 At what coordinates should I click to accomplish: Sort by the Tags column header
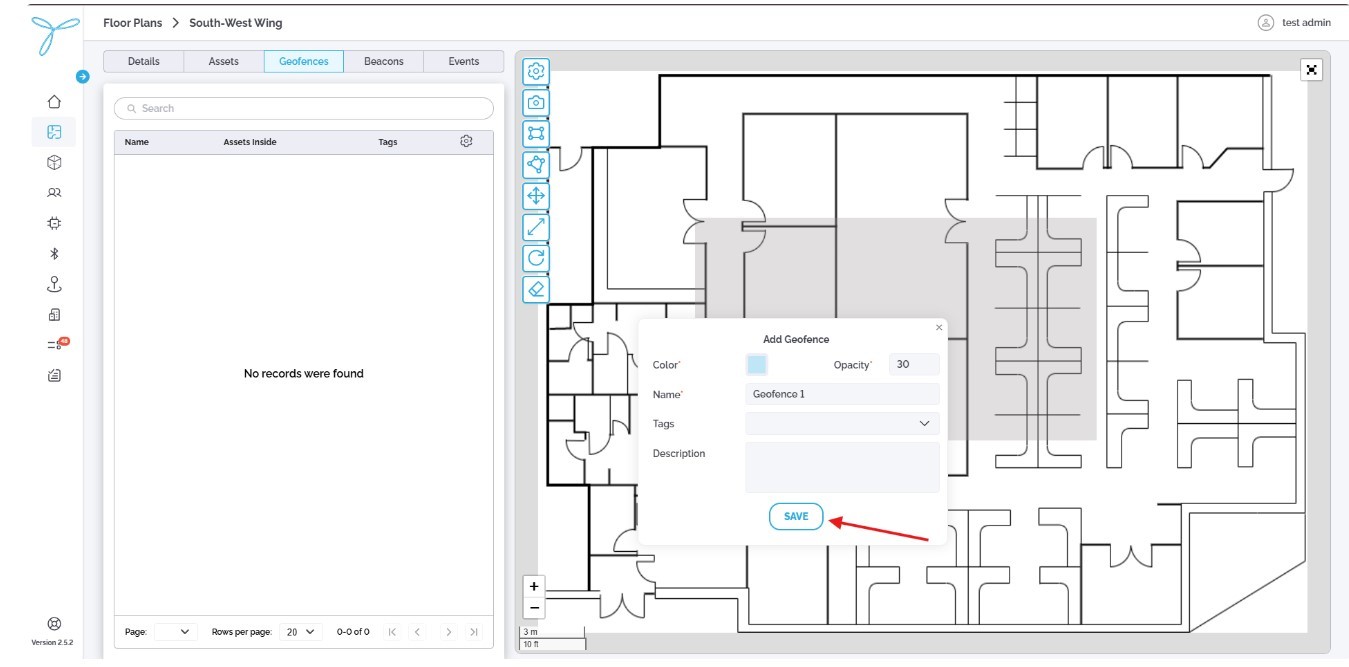click(388, 142)
